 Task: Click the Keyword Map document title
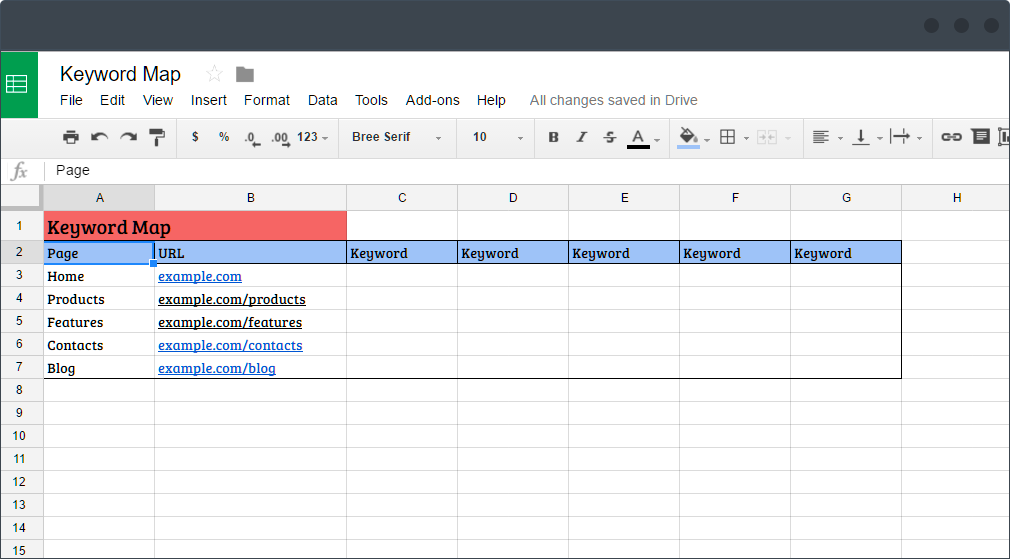pos(120,74)
